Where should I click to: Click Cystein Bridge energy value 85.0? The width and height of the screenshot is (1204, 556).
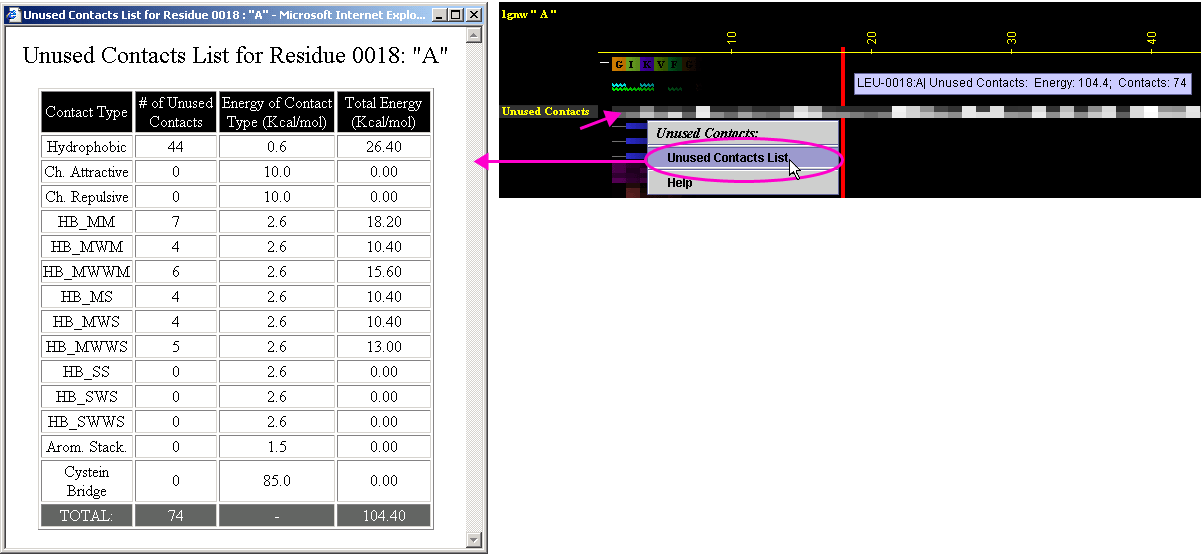coord(277,481)
